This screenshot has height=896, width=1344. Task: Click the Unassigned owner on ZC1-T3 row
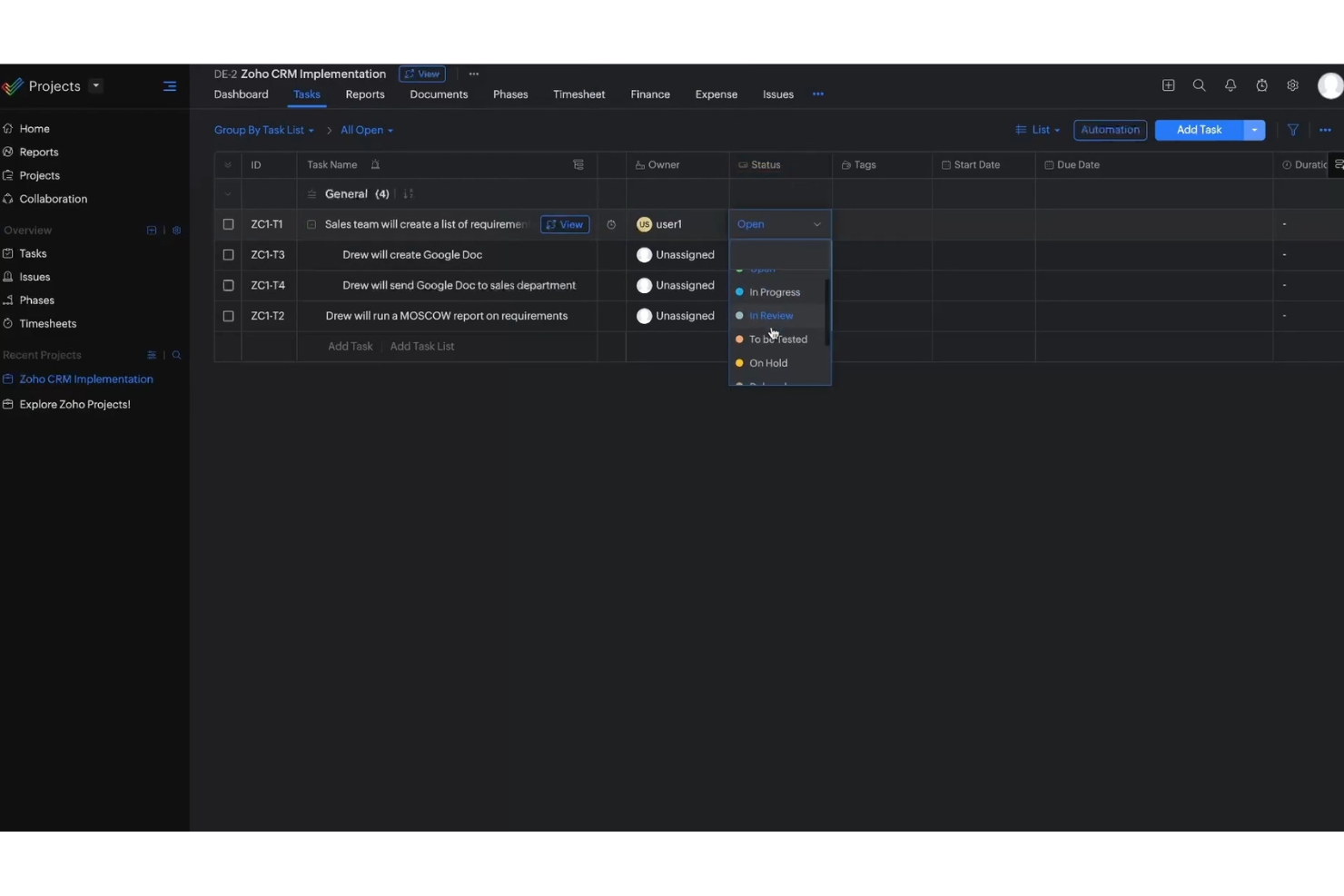676,255
